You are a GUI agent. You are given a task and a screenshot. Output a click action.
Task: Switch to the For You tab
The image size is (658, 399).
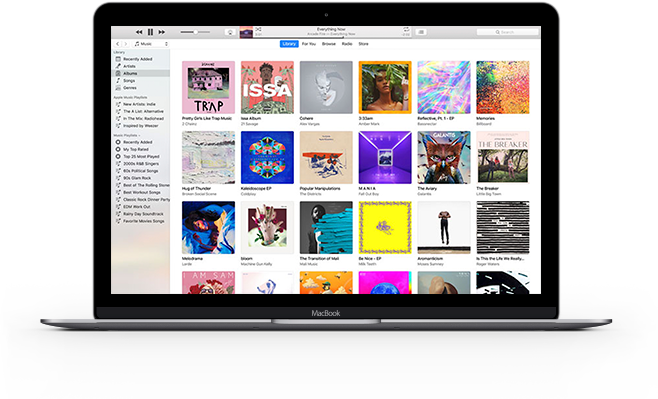coord(309,44)
